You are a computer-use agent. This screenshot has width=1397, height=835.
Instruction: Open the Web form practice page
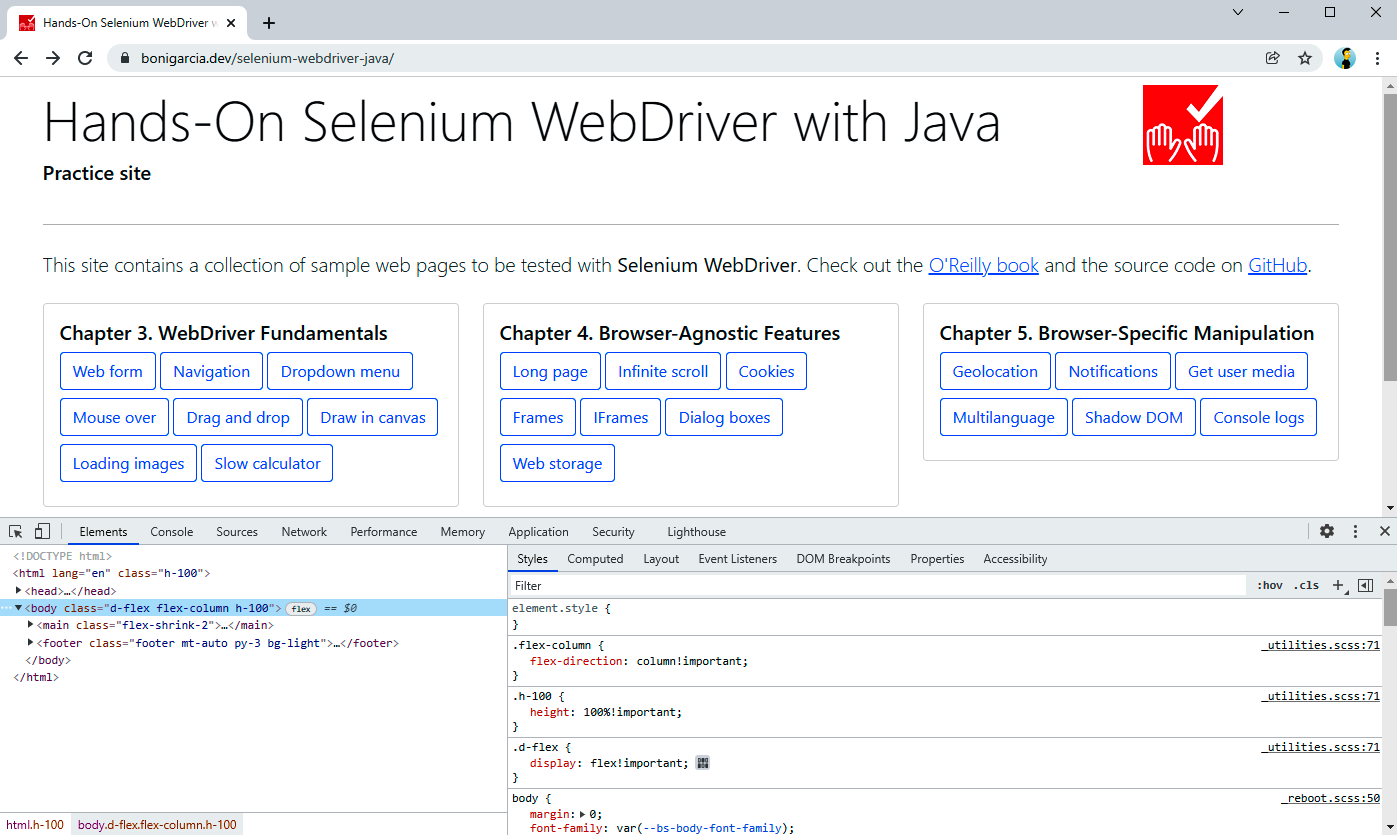108,371
